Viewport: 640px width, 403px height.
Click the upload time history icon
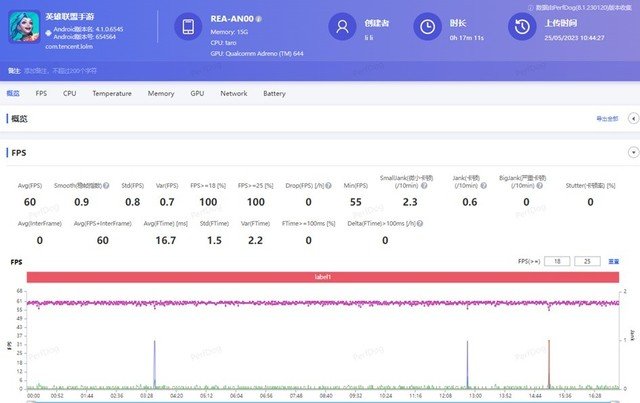click(x=522, y=27)
